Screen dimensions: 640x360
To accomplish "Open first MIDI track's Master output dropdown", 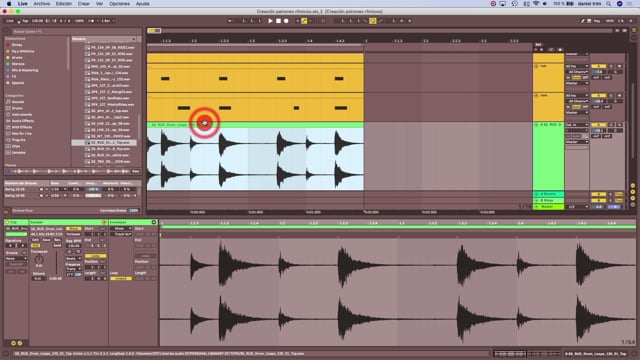I will (x=577, y=83).
